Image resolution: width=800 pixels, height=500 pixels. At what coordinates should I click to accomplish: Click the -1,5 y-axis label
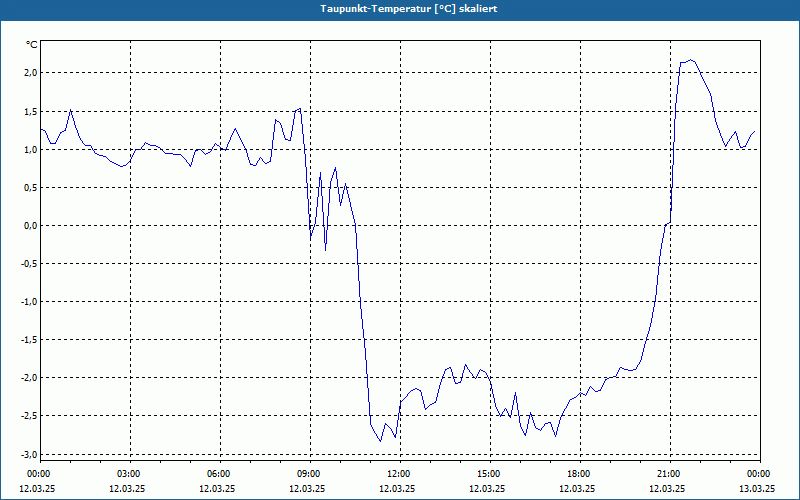point(30,340)
